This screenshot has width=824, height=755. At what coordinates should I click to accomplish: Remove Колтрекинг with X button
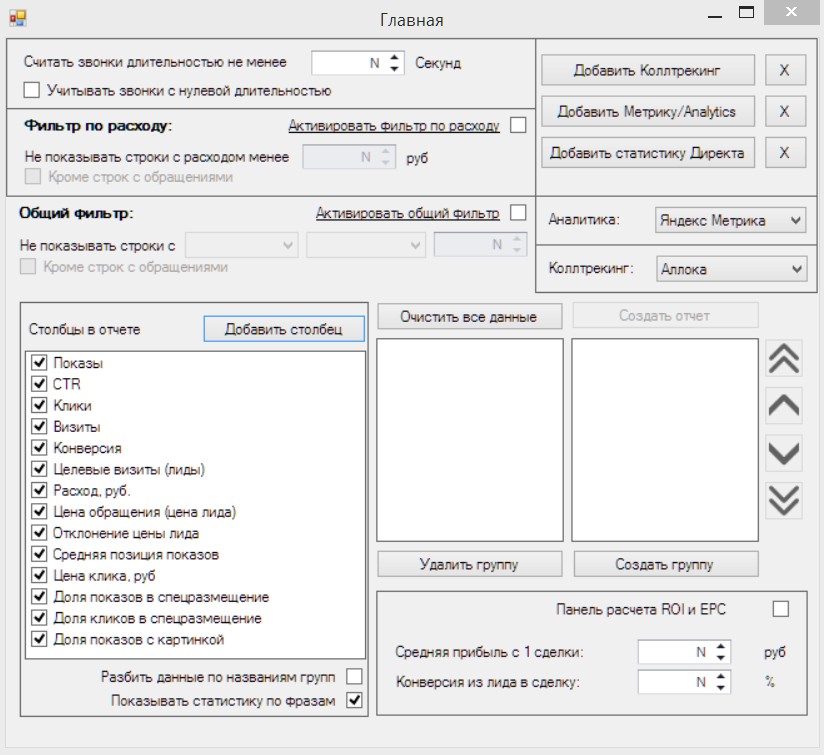[x=785, y=70]
